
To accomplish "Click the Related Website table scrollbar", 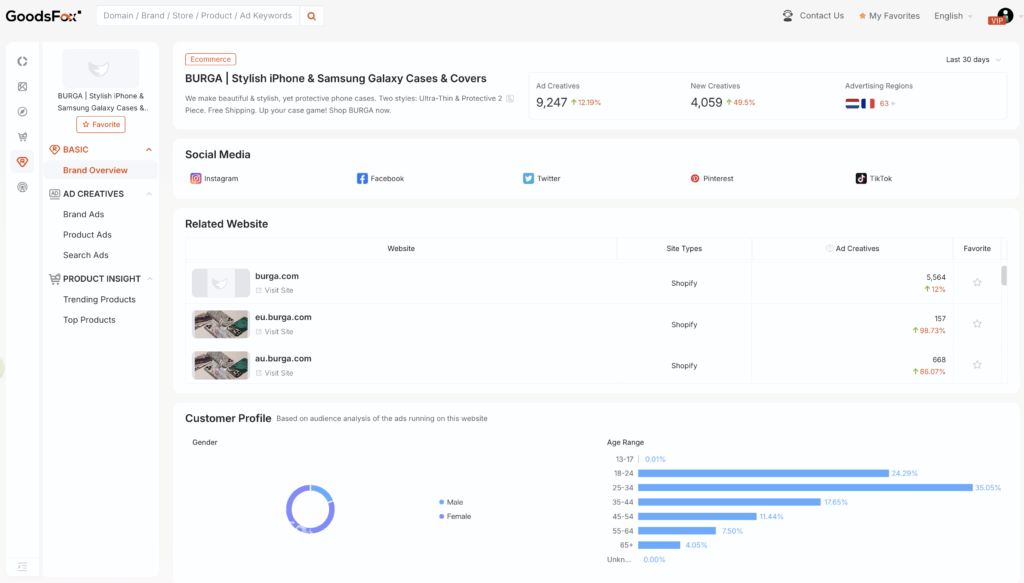I will [x=1004, y=276].
